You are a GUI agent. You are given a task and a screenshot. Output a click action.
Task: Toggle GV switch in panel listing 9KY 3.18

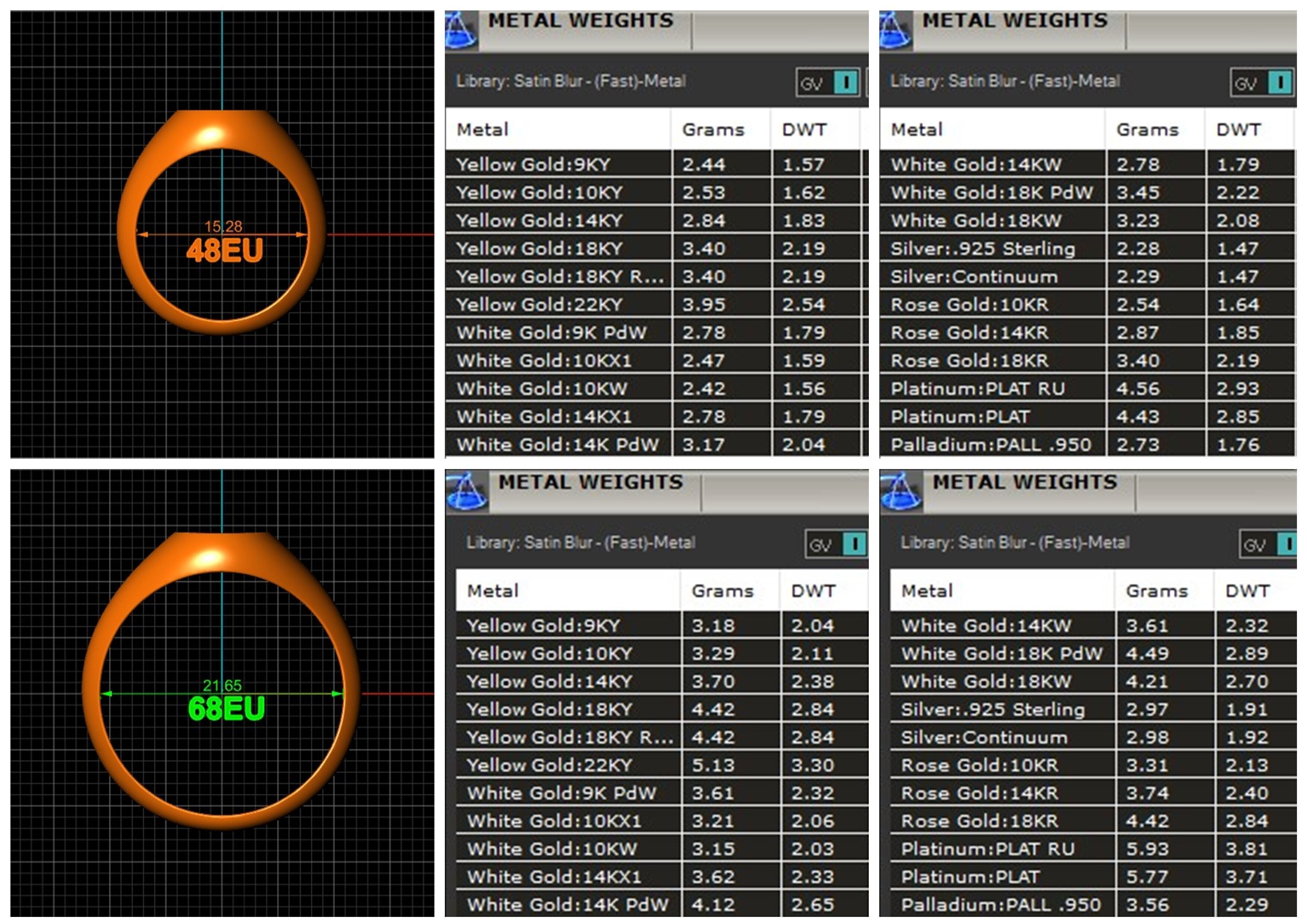(854, 544)
